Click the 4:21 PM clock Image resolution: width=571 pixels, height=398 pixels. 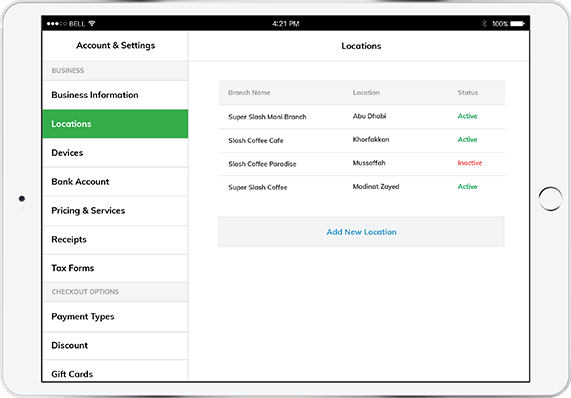(x=286, y=24)
